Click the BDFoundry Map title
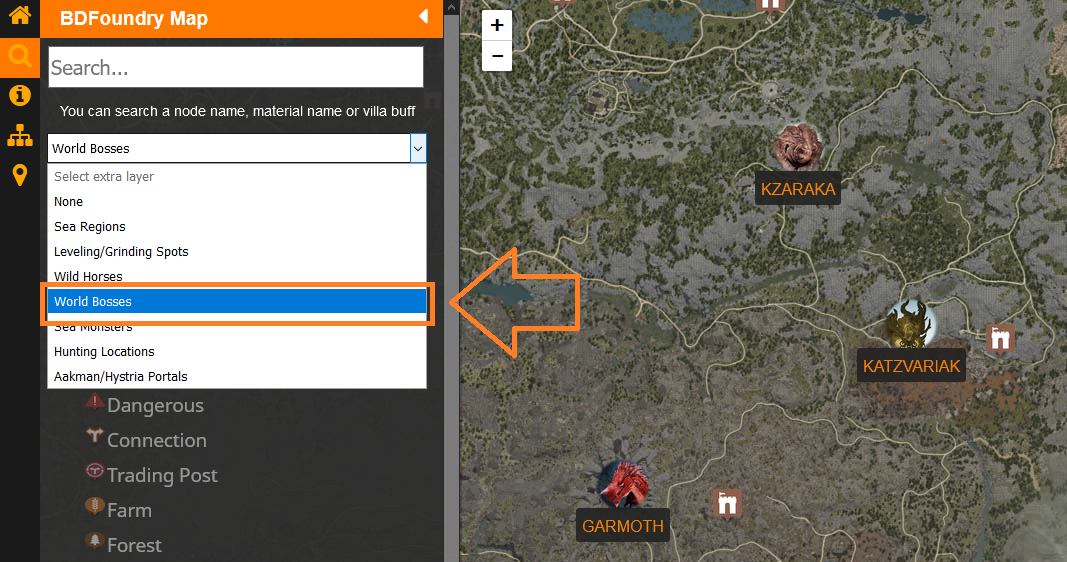The height and width of the screenshot is (562, 1067). [134, 18]
